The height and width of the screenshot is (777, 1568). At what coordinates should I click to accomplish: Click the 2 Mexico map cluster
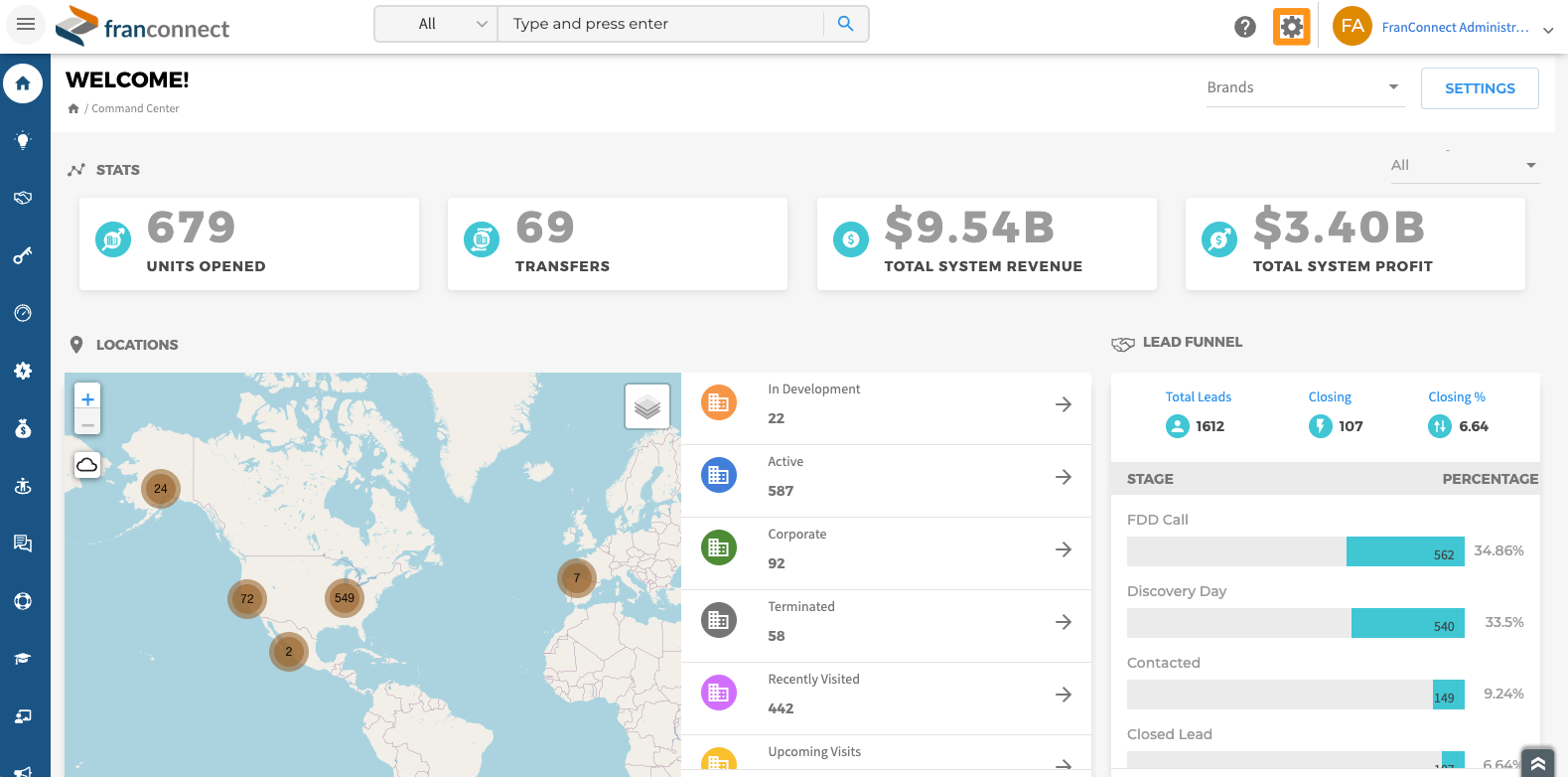coord(289,652)
